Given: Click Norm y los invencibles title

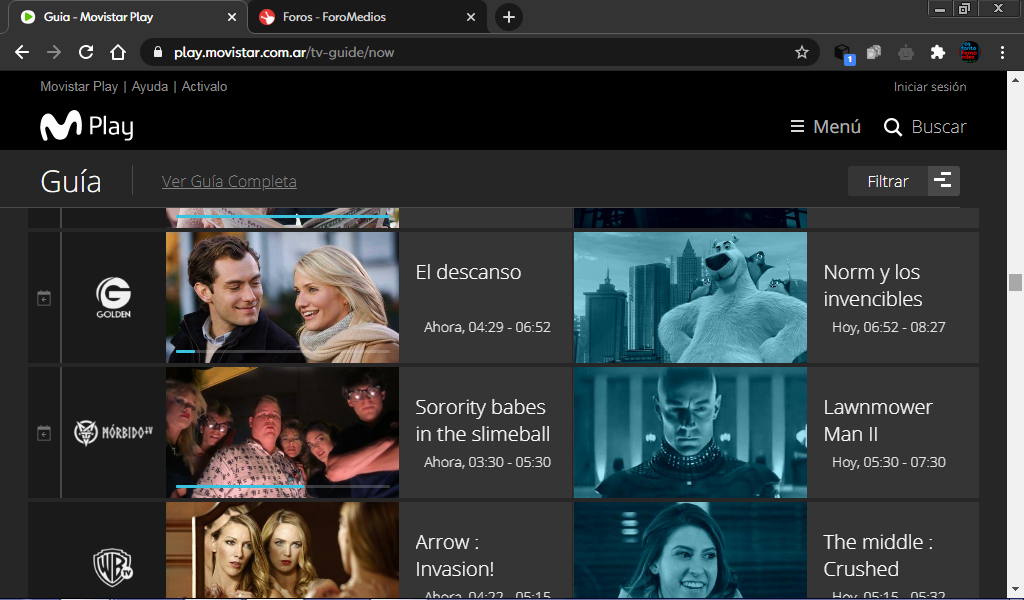Looking at the screenshot, I should (872, 285).
